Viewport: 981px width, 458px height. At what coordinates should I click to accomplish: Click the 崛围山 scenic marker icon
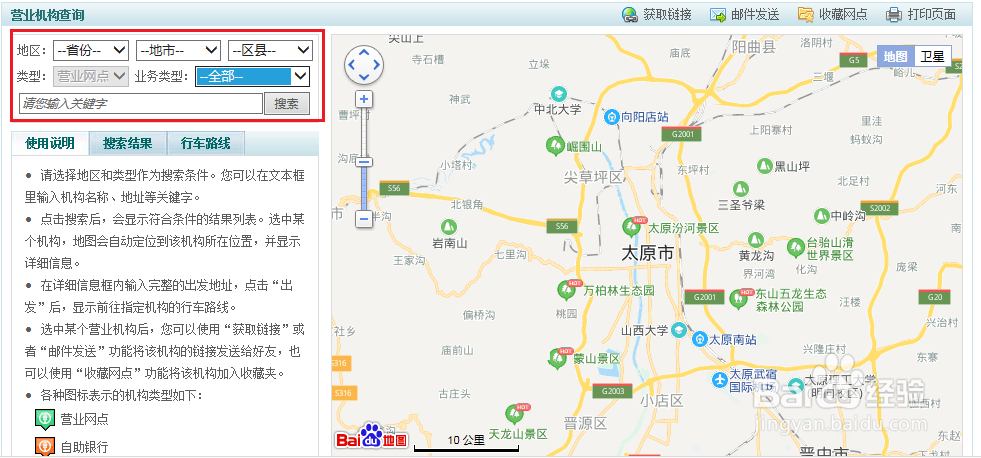point(555,146)
